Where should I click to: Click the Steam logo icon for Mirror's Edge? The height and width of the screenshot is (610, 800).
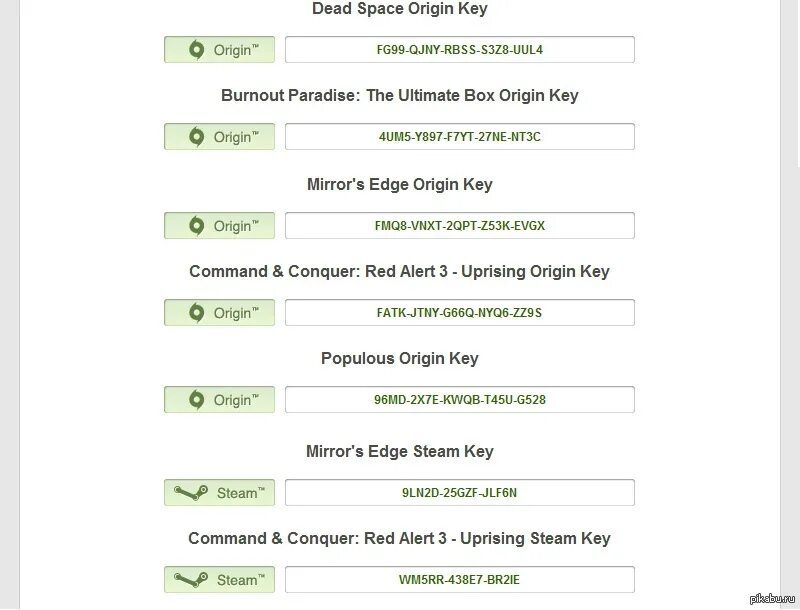191,493
